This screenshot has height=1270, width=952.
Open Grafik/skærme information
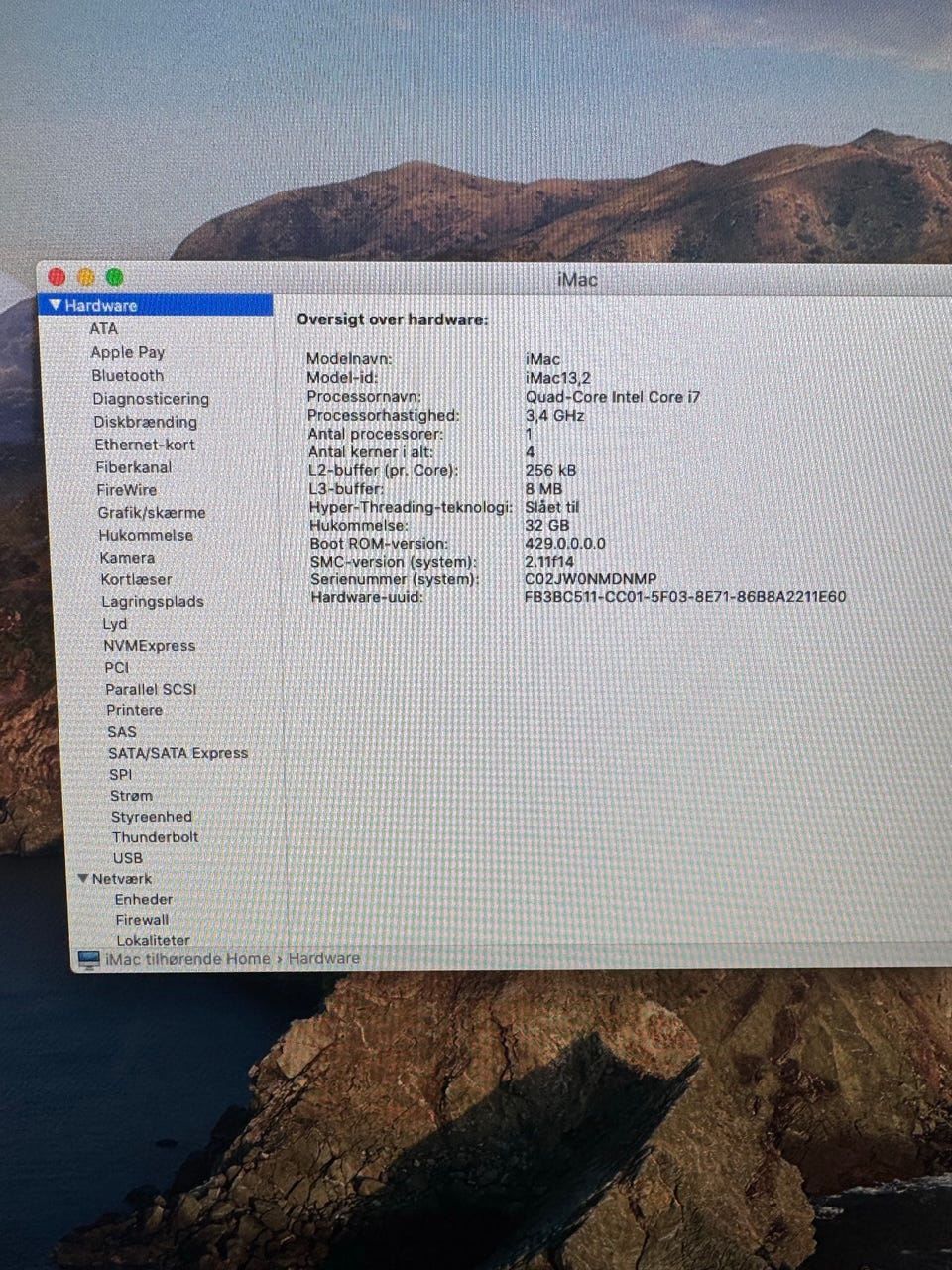[x=152, y=513]
